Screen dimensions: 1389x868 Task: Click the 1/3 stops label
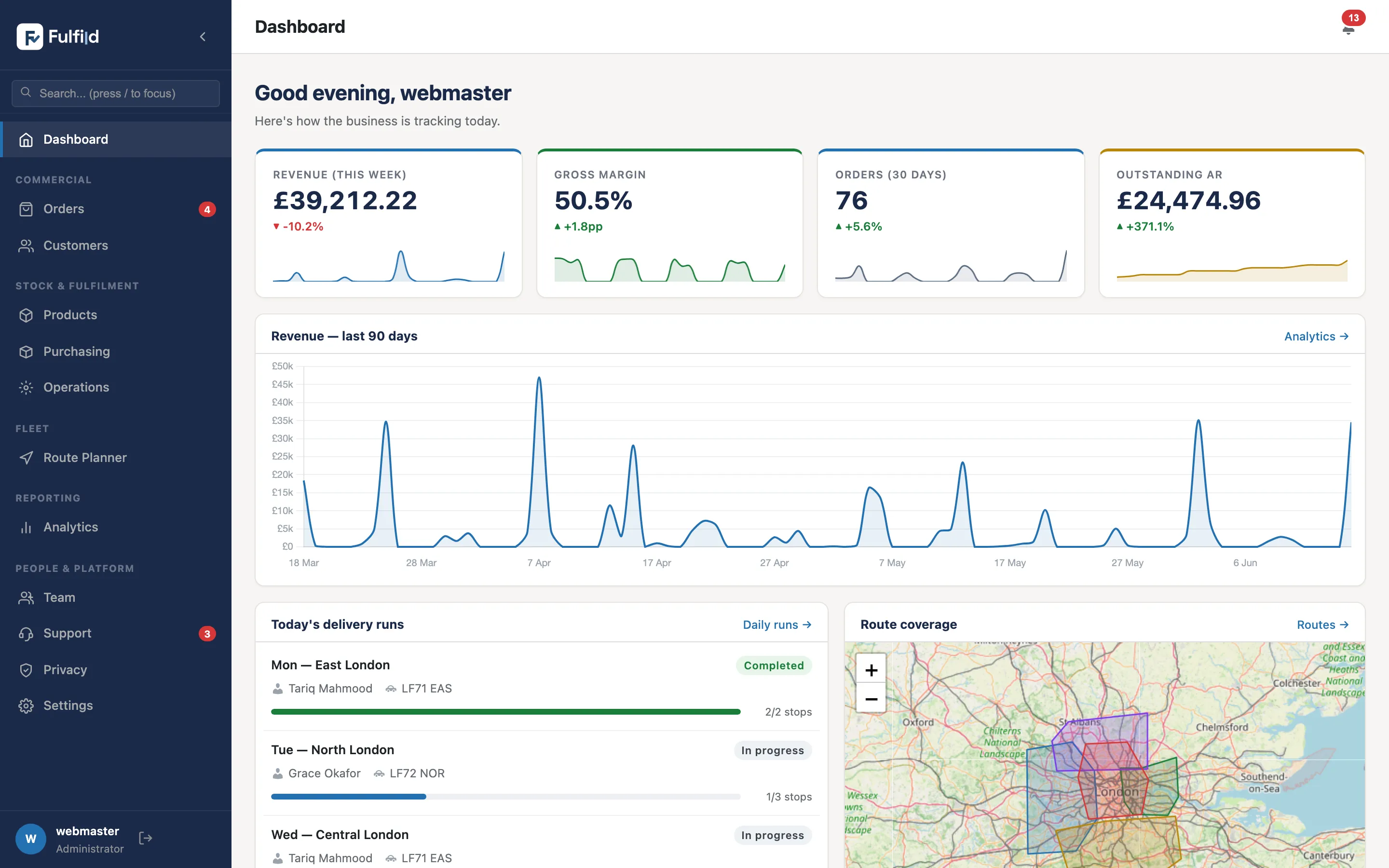[789, 797]
